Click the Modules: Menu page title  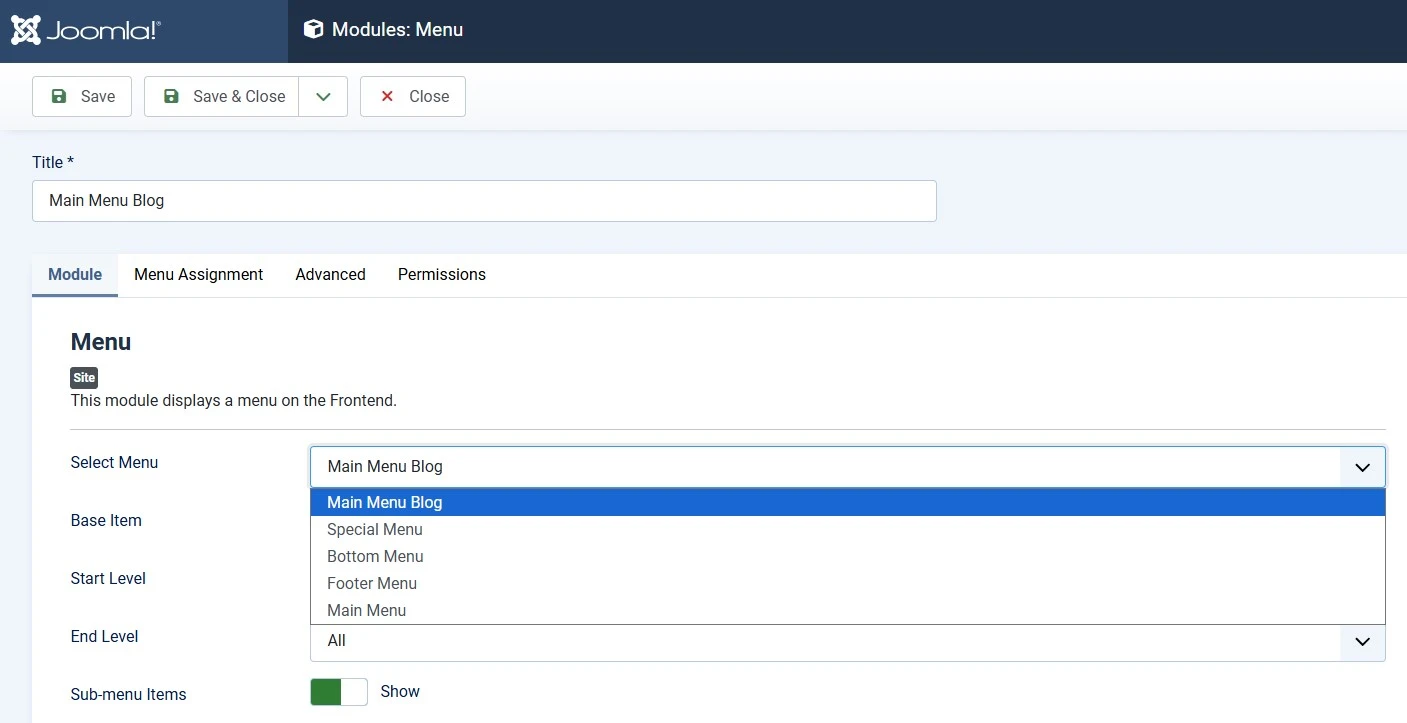click(397, 30)
